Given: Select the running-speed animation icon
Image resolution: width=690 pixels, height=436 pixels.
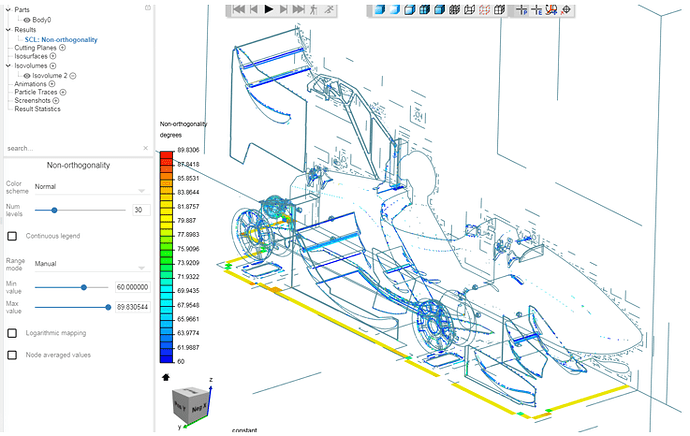Looking at the screenshot, I should pyautogui.click(x=329, y=9).
